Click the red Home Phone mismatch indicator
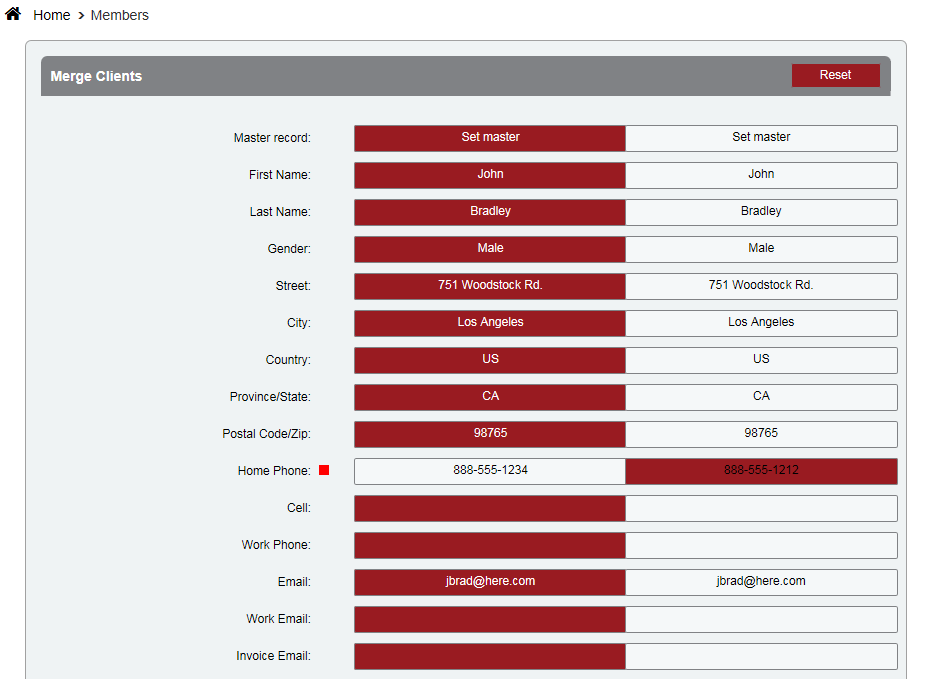The height and width of the screenshot is (679, 931). coord(324,471)
